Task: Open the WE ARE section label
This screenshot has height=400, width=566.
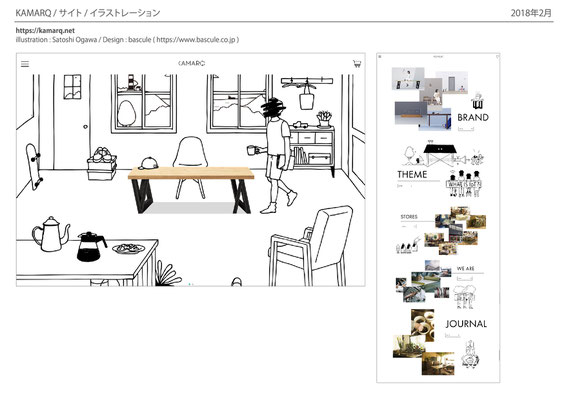Action: tap(465, 269)
